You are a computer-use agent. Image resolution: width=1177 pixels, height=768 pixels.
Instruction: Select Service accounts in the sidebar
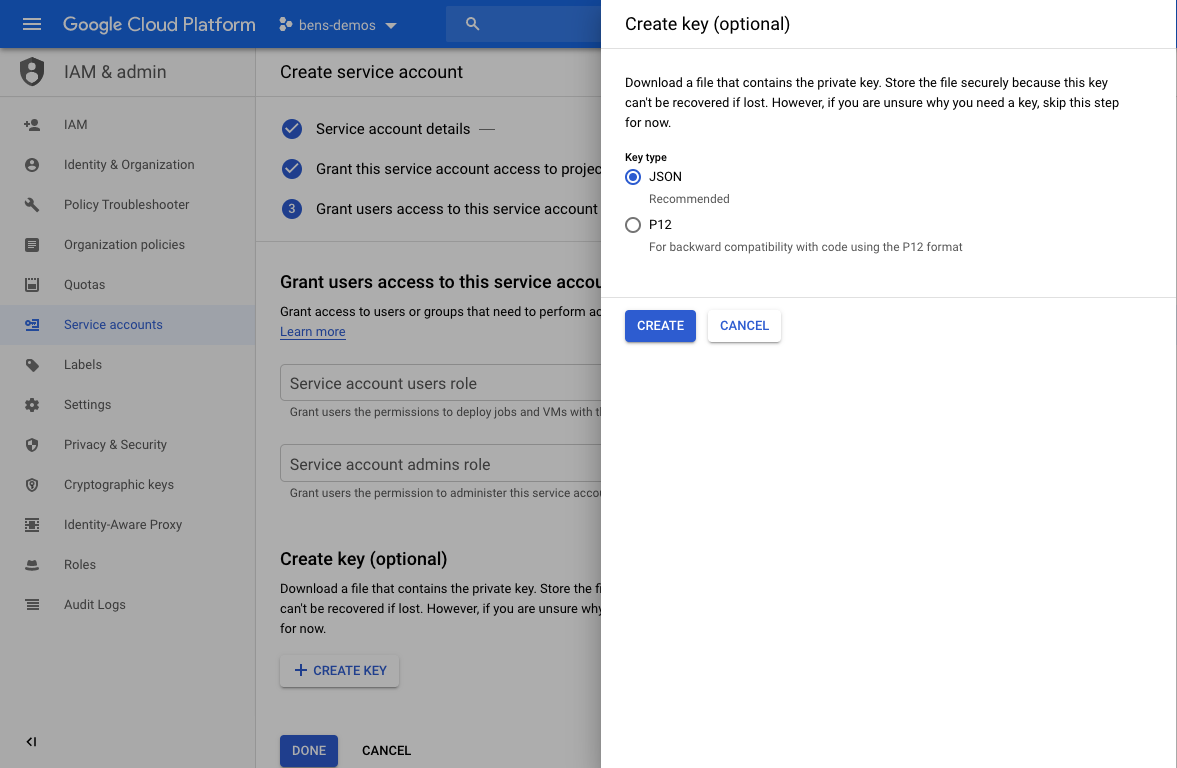[x=113, y=324]
